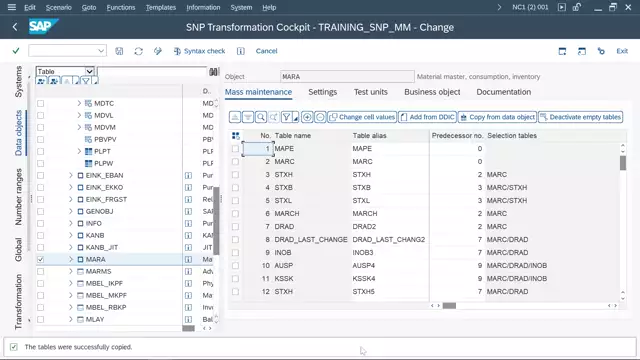Click Change cell values button

point(362,117)
